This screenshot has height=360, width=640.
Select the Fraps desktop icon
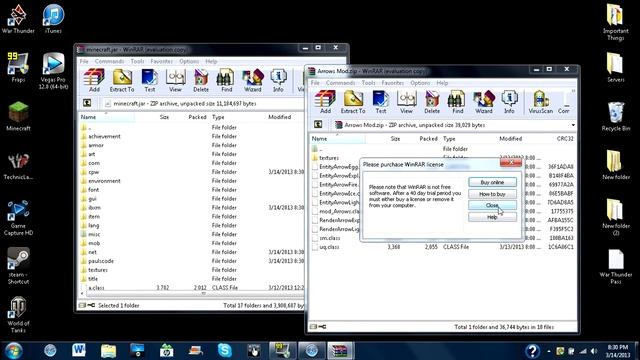pos(18,67)
